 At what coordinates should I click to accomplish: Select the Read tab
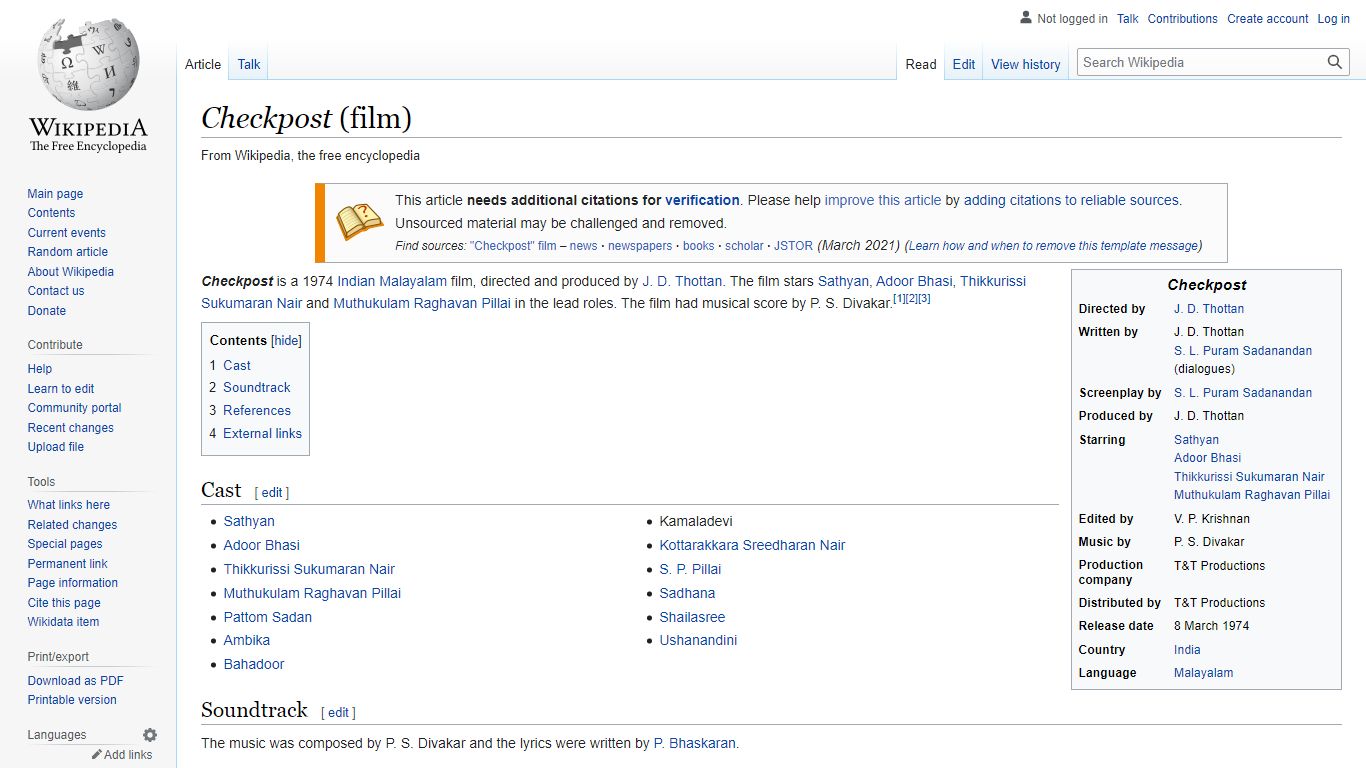coord(921,64)
